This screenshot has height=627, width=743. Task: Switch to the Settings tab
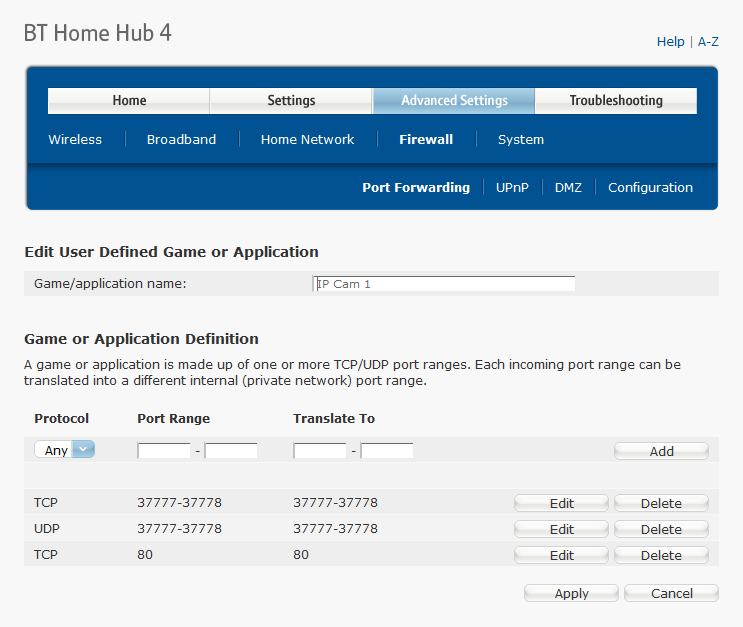tap(291, 100)
